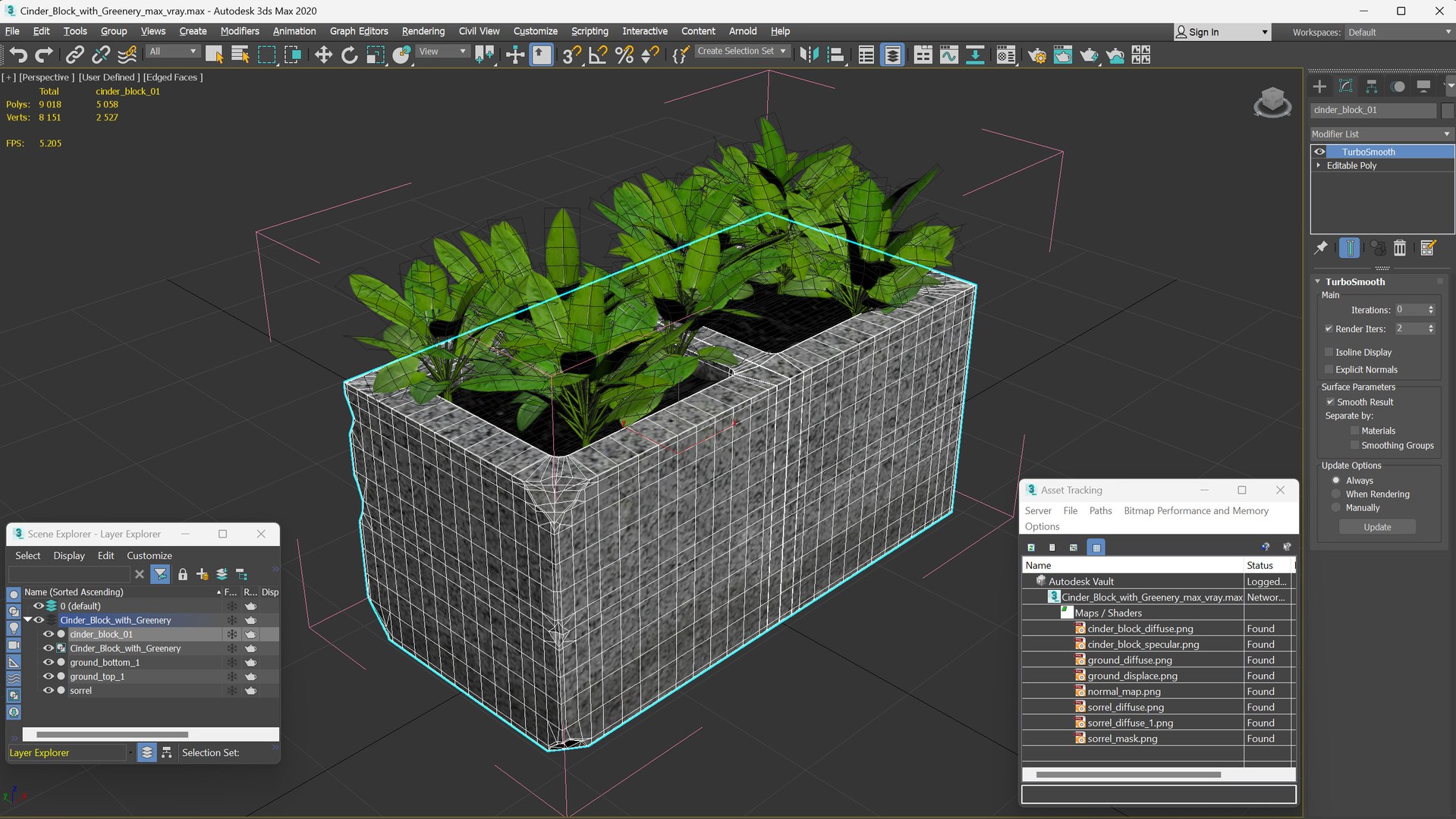The image size is (1456, 819).
Task: Open the Curve Editor icon
Action: pos(949,55)
